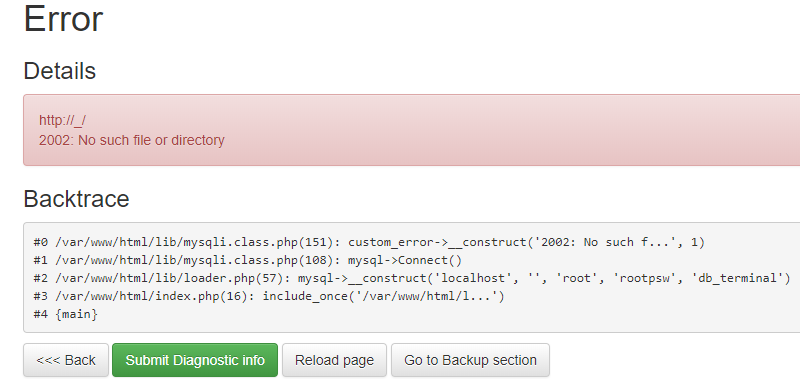The image size is (800, 387).
Task: Click backtrace line #1 mysql->Connect()
Action: (247, 260)
